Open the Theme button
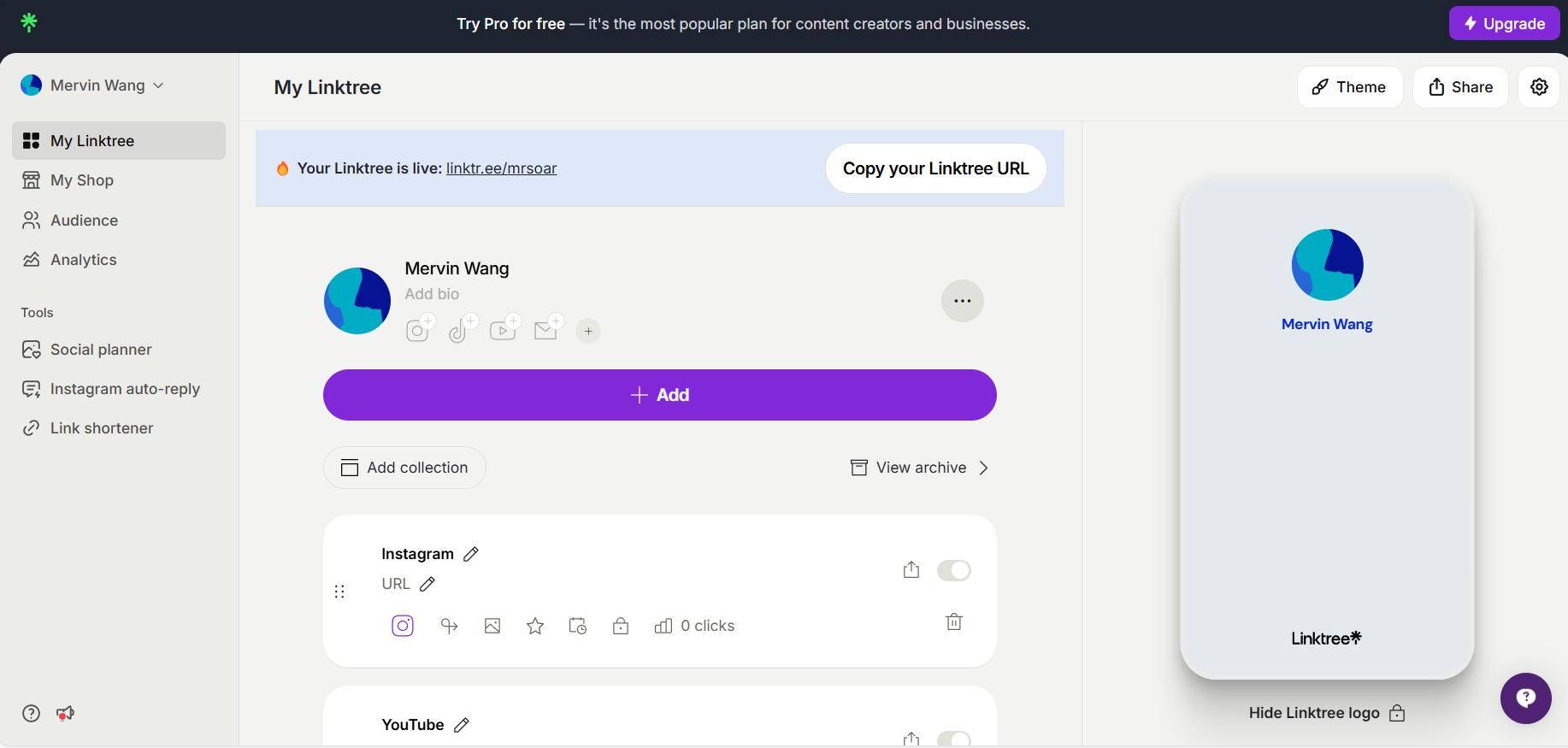The width and height of the screenshot is (1568, 748). pyautogui.click(x=1350, y=87)
